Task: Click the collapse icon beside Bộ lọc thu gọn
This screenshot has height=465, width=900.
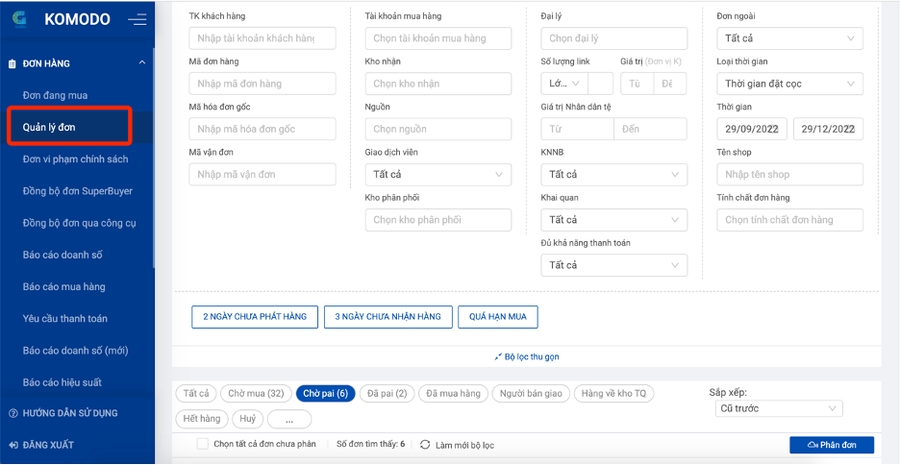Action: coord(498,356)
